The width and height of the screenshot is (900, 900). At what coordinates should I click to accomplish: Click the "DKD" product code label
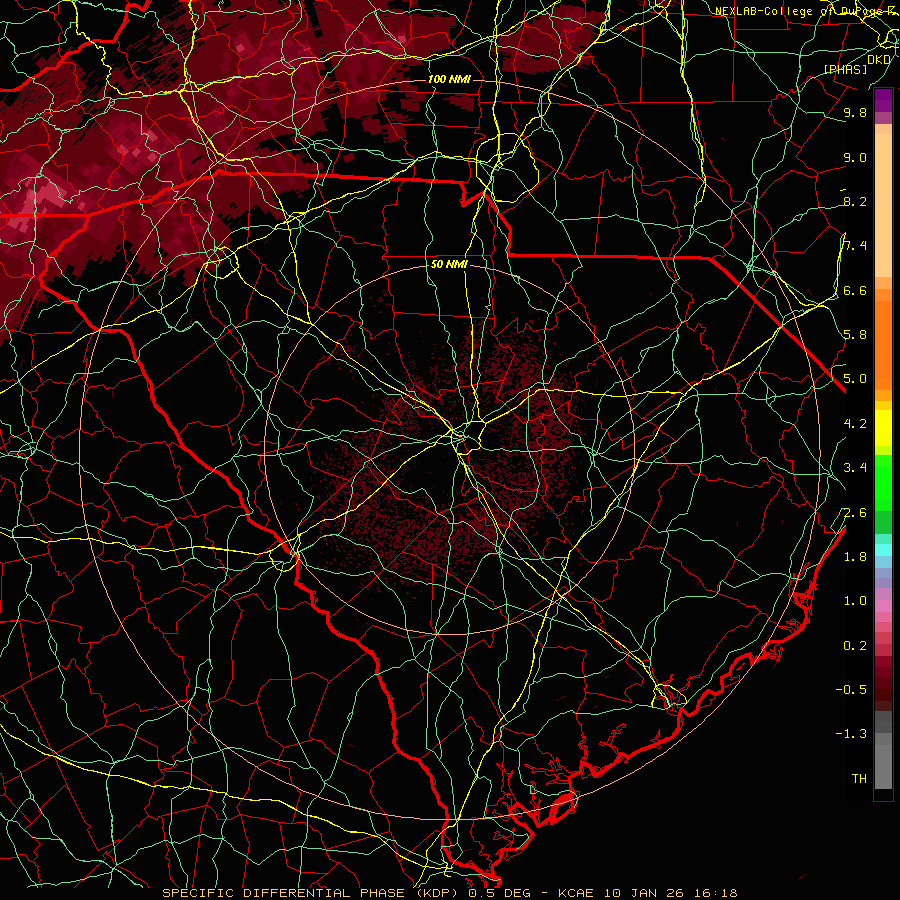pyautogui.click(x=879, y=59)
